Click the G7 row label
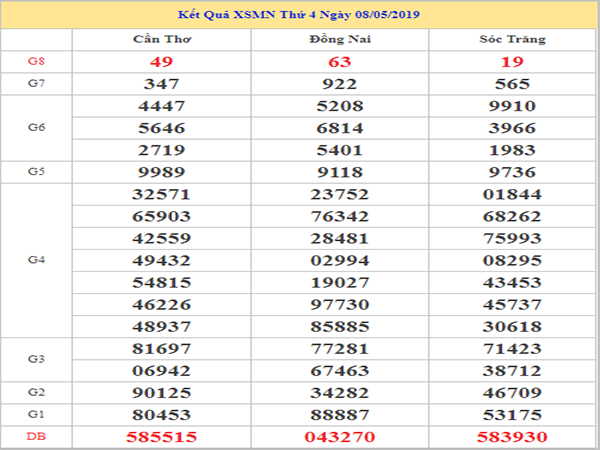This screenshot has height=450, width=600. pyautogui.click(x=36, y=83)
